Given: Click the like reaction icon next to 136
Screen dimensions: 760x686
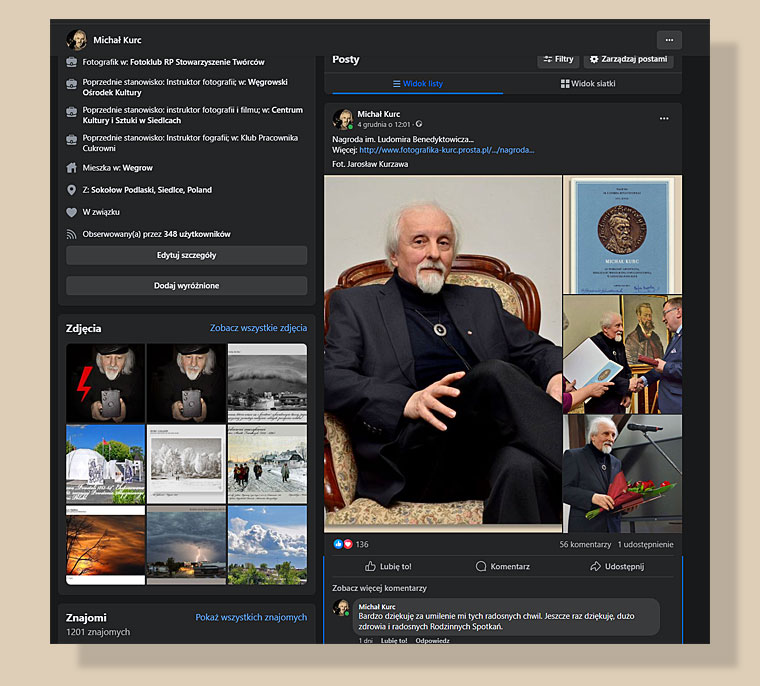Looking at the screenshot, I should click(338, 544).
